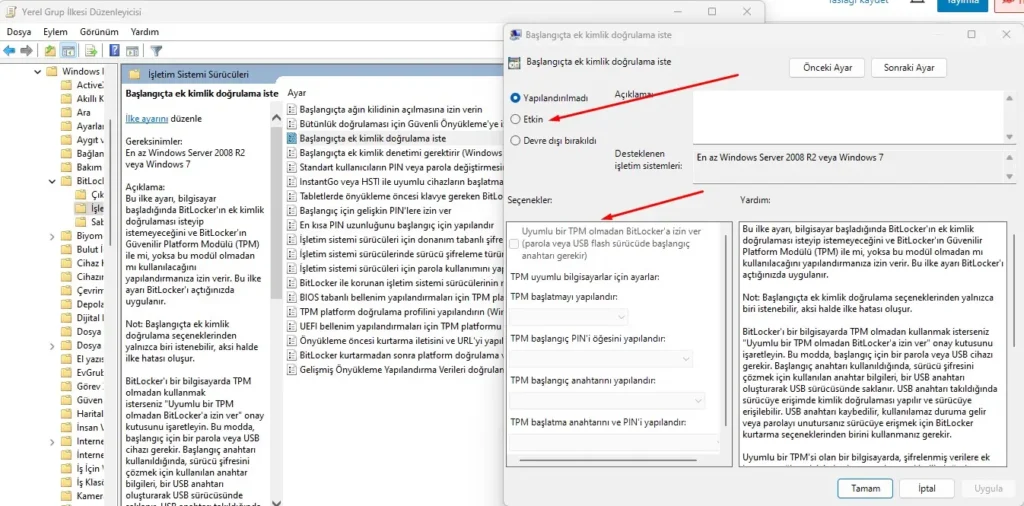Click the export list toolbar icon
Screen dimensions: 1024x506
(92, 50)
